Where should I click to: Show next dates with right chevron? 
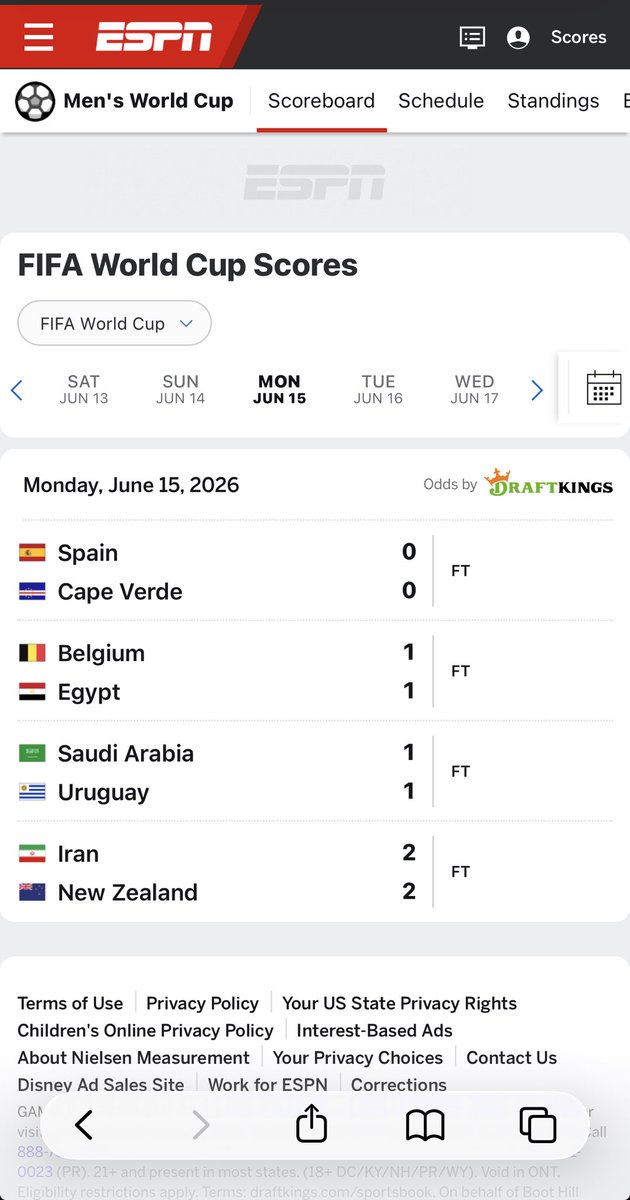click(x=537, y=390)
